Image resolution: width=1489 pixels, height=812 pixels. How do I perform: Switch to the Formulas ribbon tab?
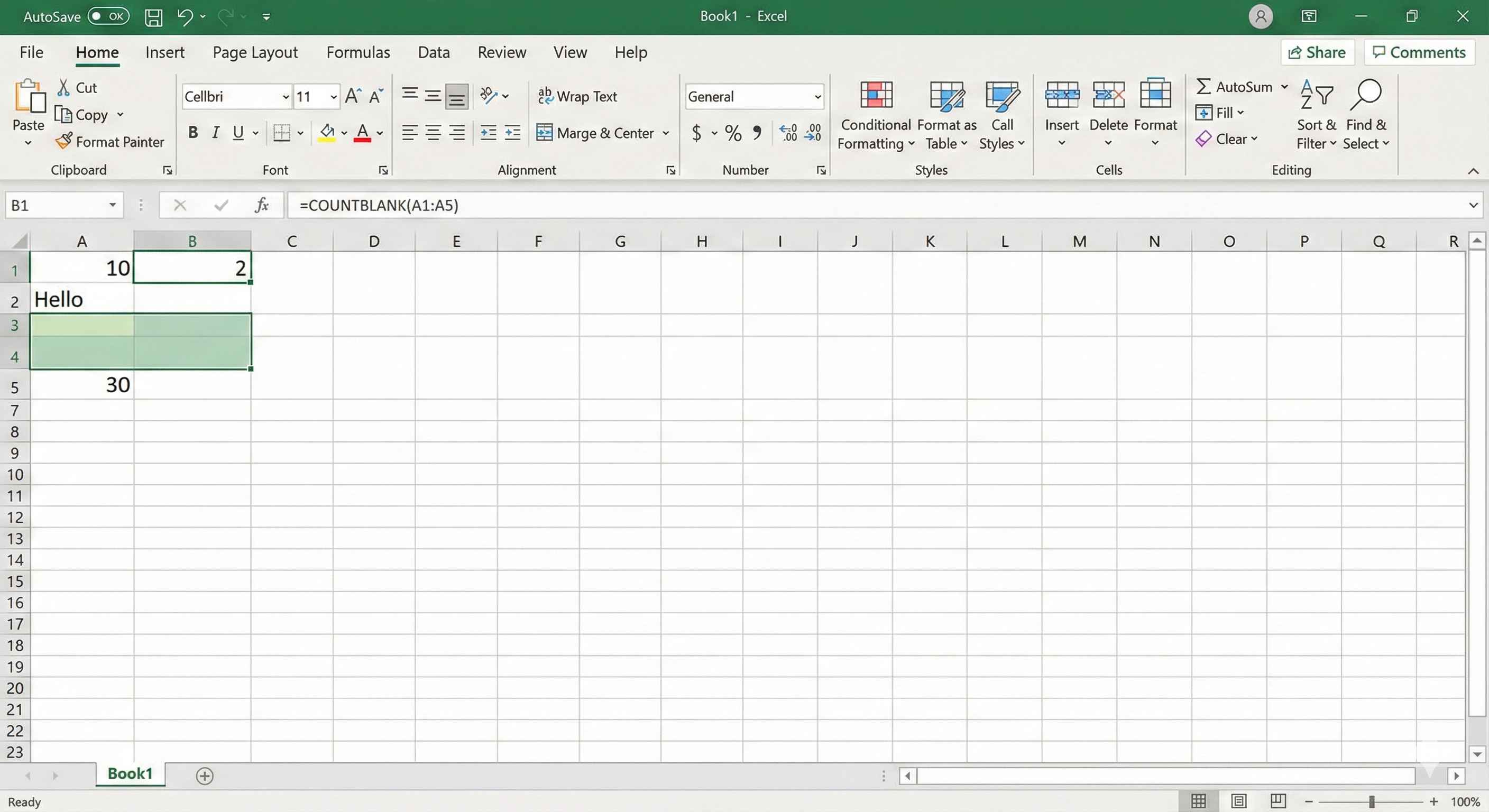(359, 52)
